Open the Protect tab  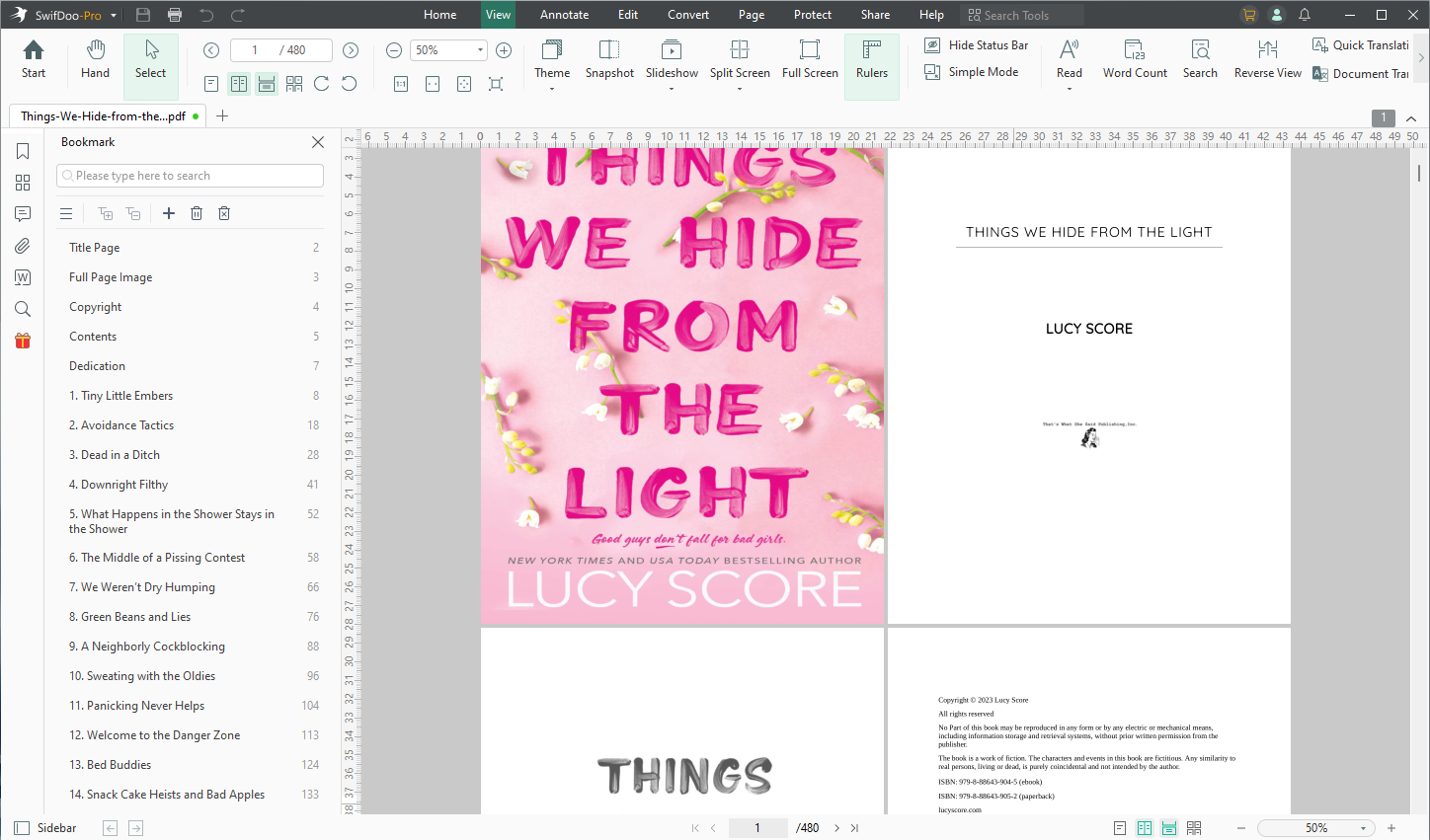click(813, 15)
